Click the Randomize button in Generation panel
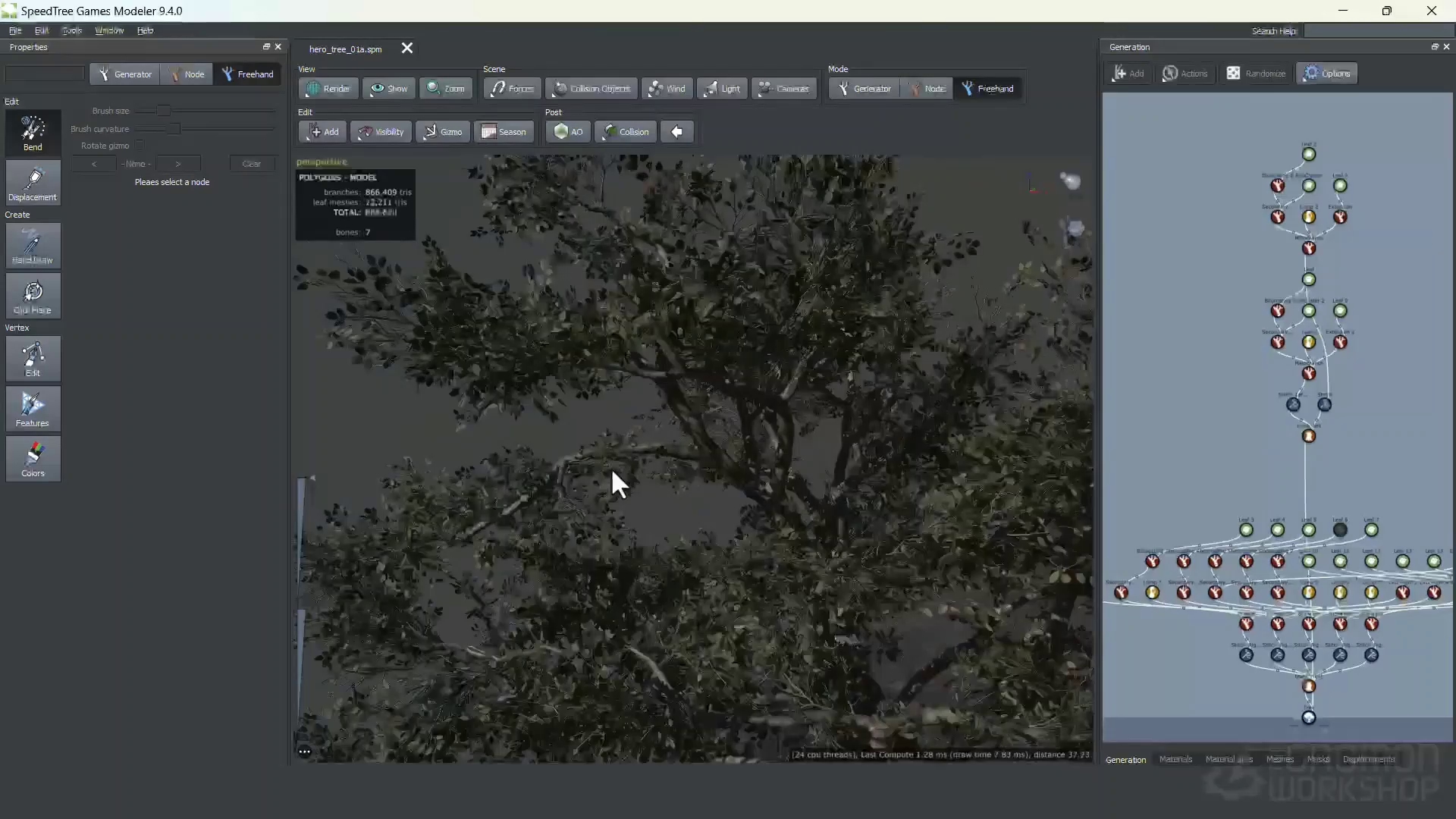The width and height of the screenshot is (1456, 819). coord(1256,74)
